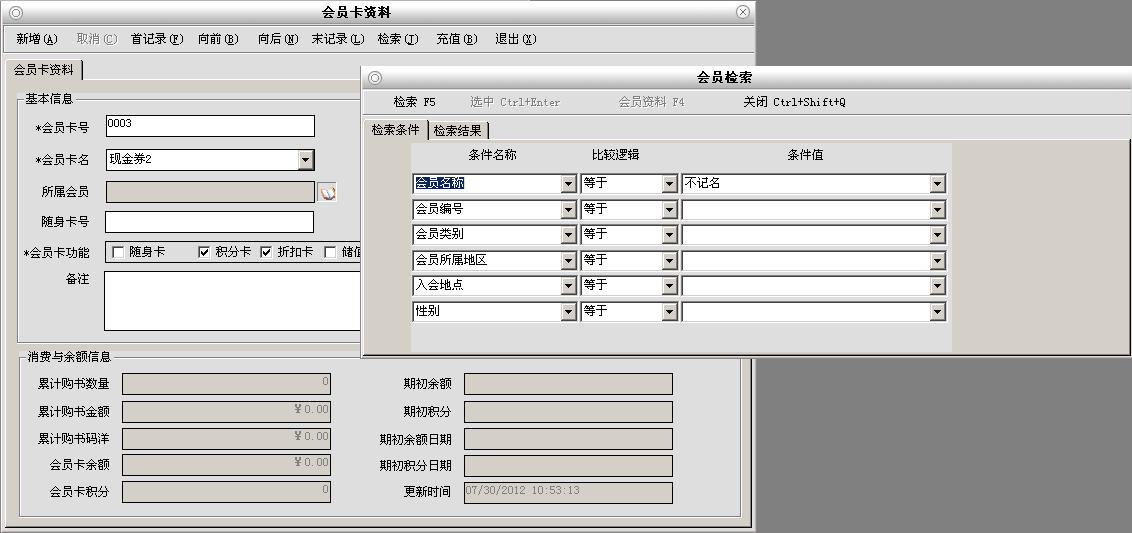1132x533 pixels.
Task: Expand the 会员编号 condition name dropdown
Action: coord(568,210)
